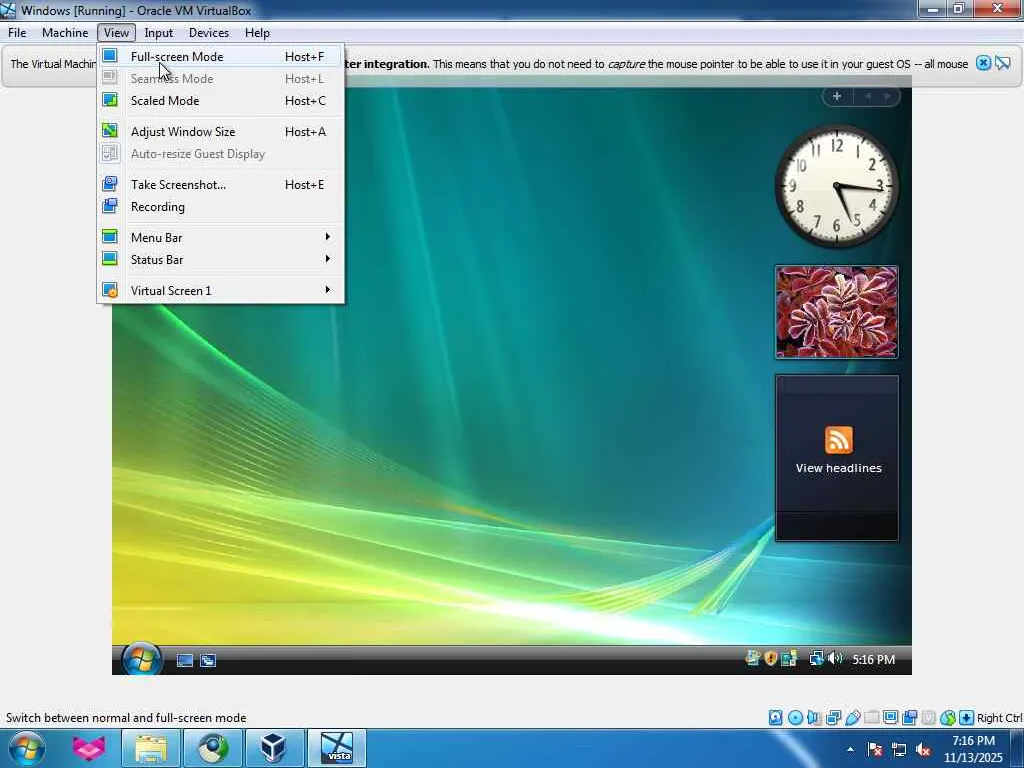Click the Right Ctrl host key label

(x=999, y=718)
